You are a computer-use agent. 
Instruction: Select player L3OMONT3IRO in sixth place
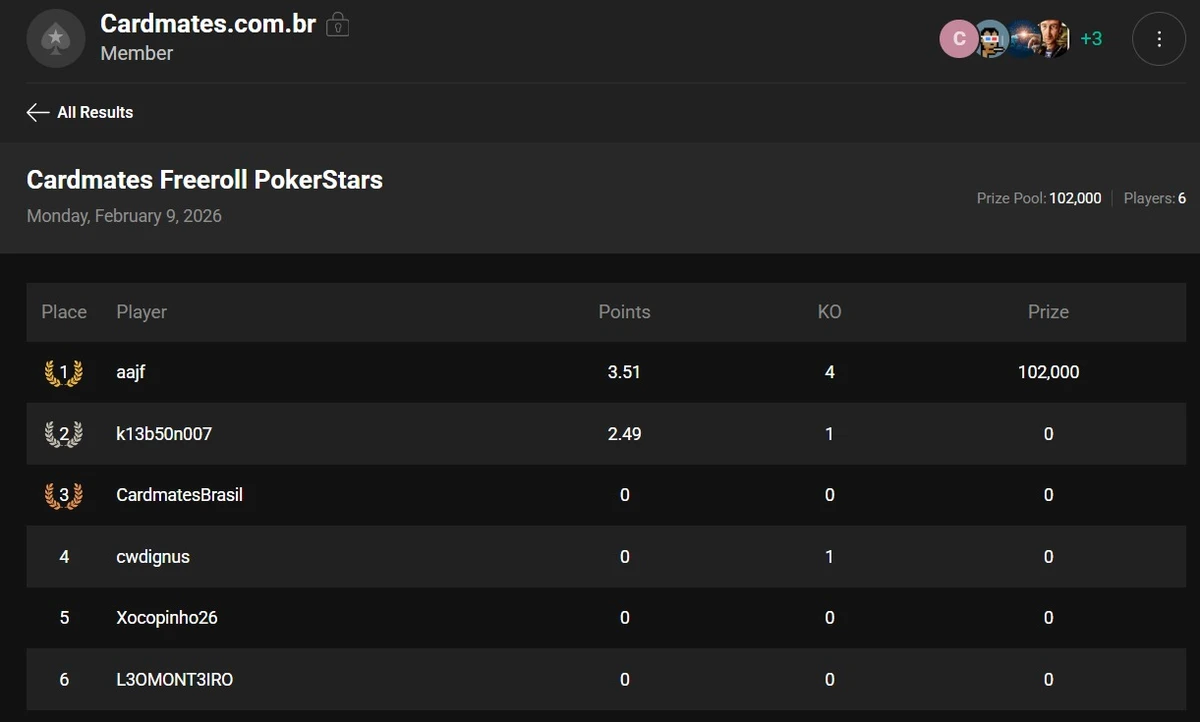pyautogui.click(x=174, y=680)
